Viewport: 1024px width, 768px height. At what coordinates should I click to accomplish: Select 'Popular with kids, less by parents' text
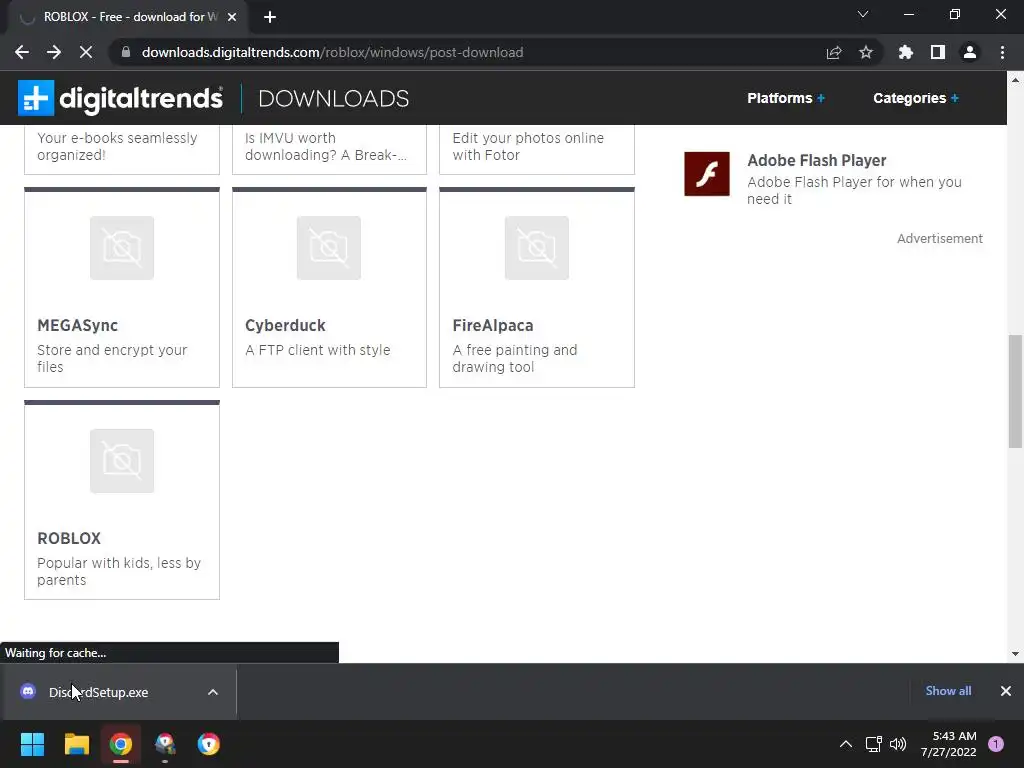(119, 571)
